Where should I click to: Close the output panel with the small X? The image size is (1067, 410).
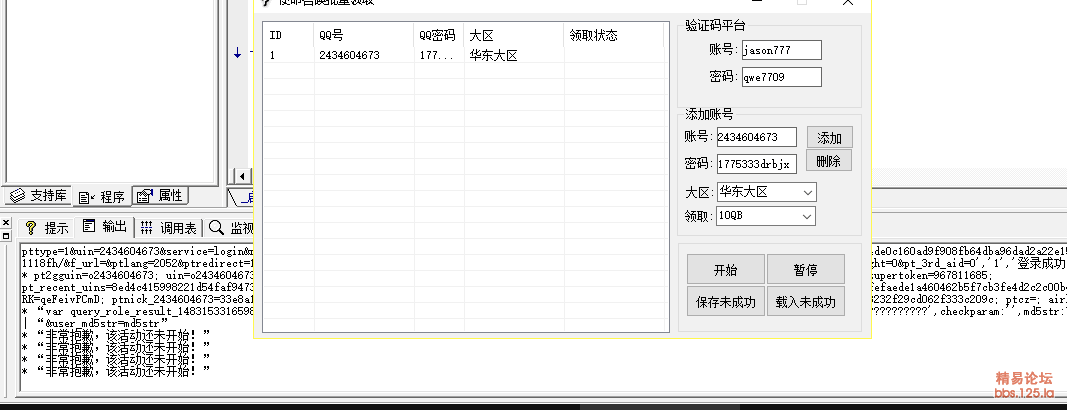click(x=6, y=222)
